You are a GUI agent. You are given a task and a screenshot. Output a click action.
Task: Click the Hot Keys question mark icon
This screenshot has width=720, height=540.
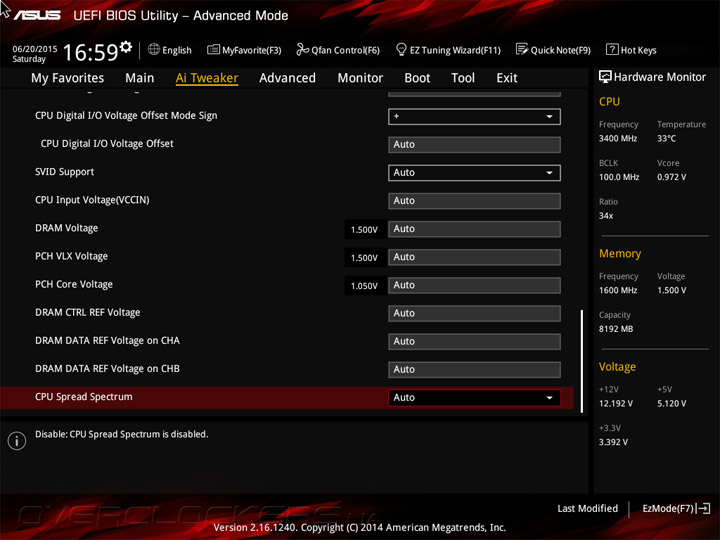612,49
